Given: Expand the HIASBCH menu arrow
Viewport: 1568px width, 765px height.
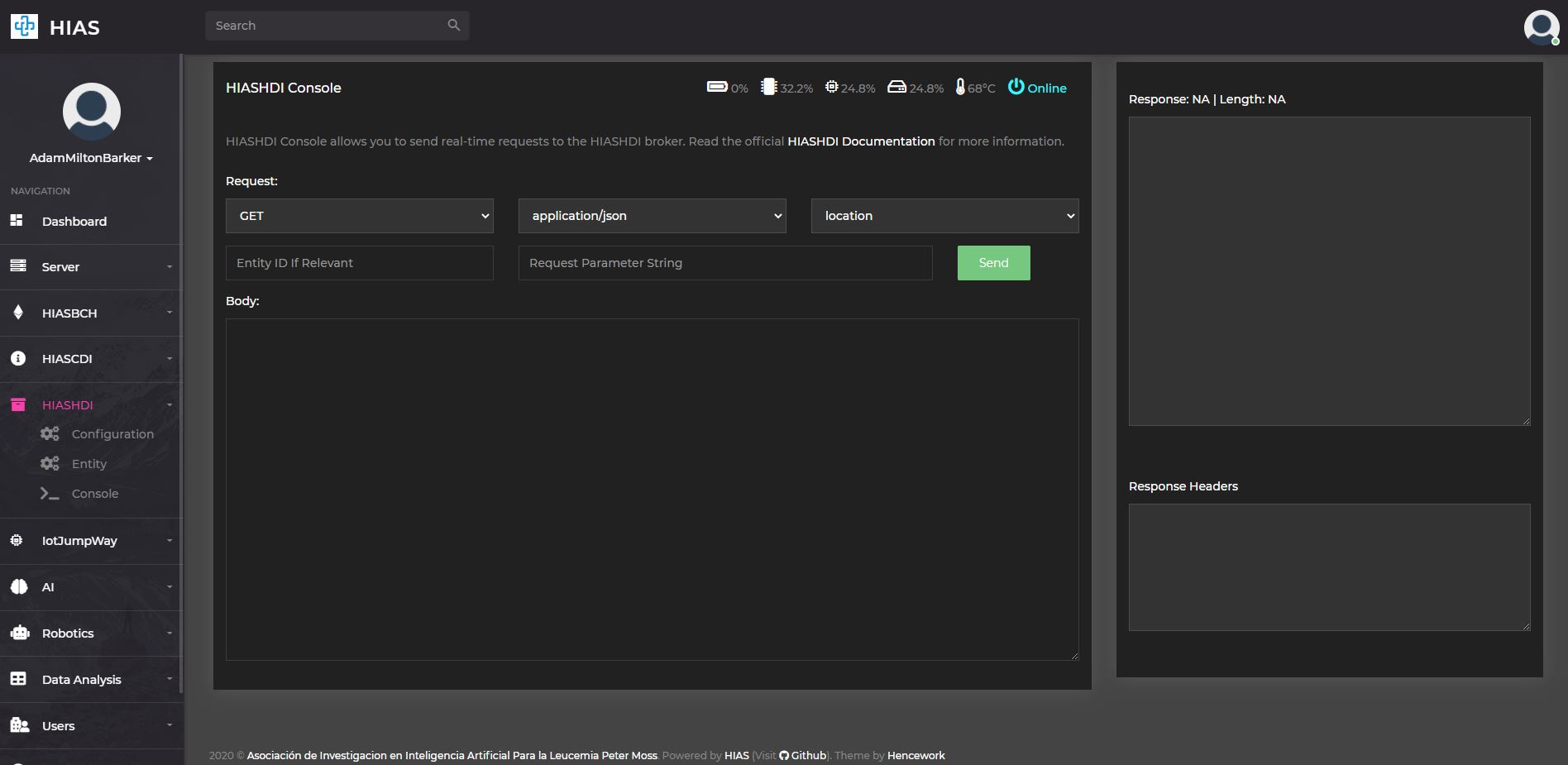Looking at the screenshot, I should [170, 313].
